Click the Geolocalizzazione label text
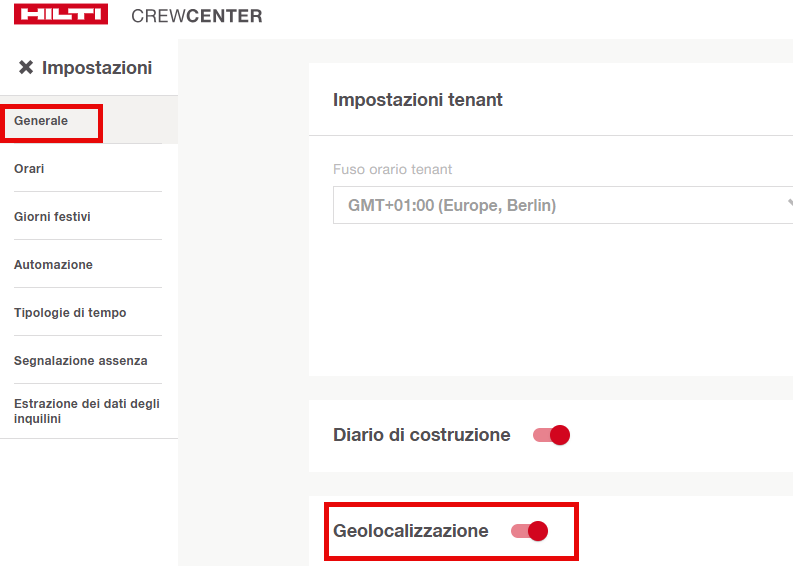Screen dimensions: 793x566 coord(410,531)
